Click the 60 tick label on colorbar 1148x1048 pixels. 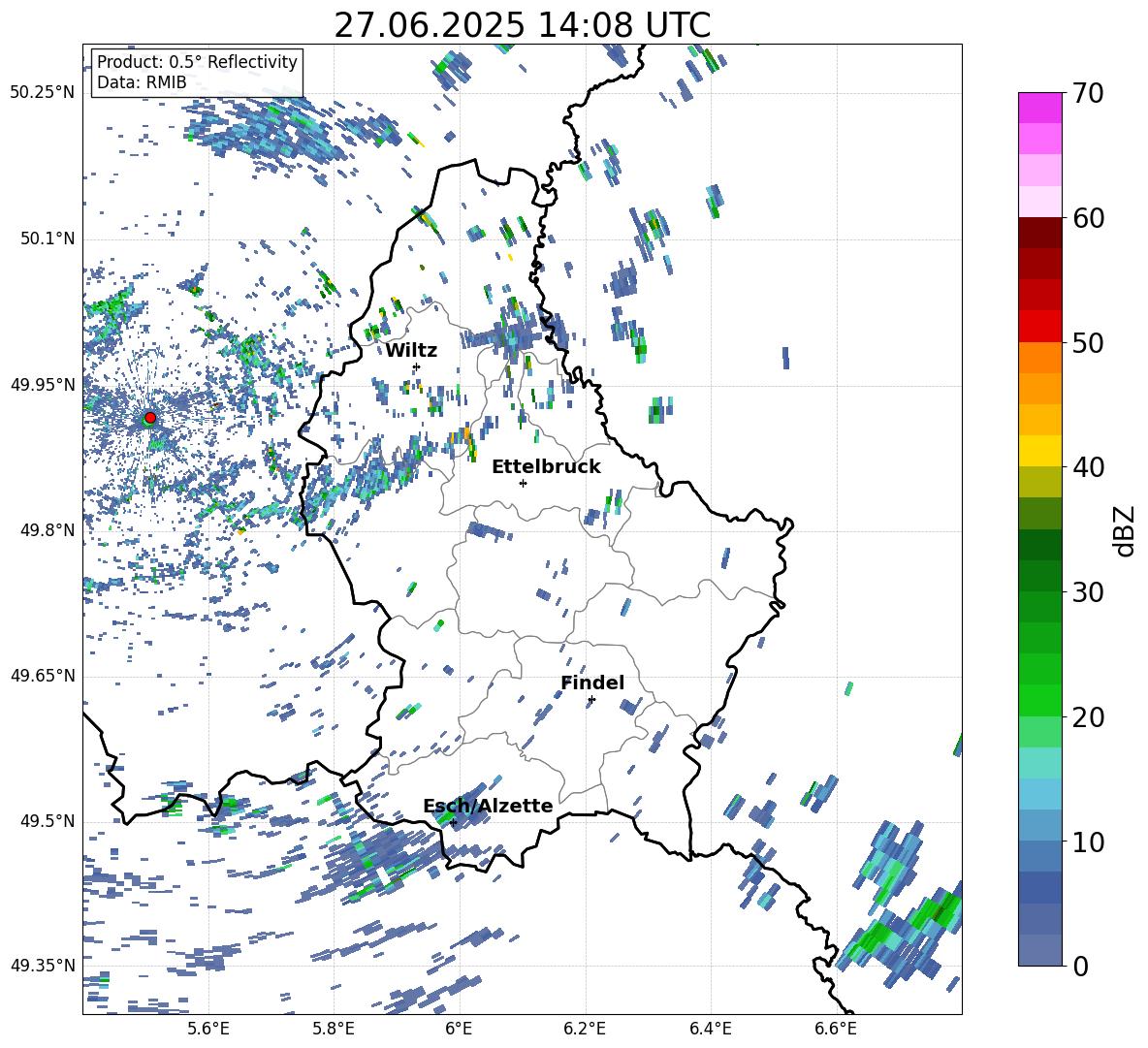1088,218
